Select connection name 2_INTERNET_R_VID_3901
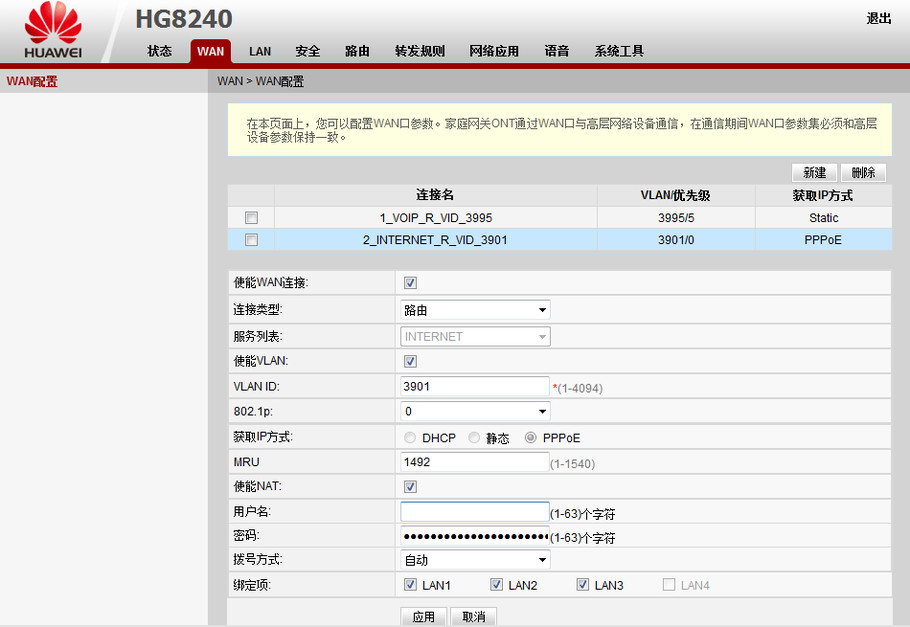Viewport: 910px width, 627px height. tap(435, 240)
